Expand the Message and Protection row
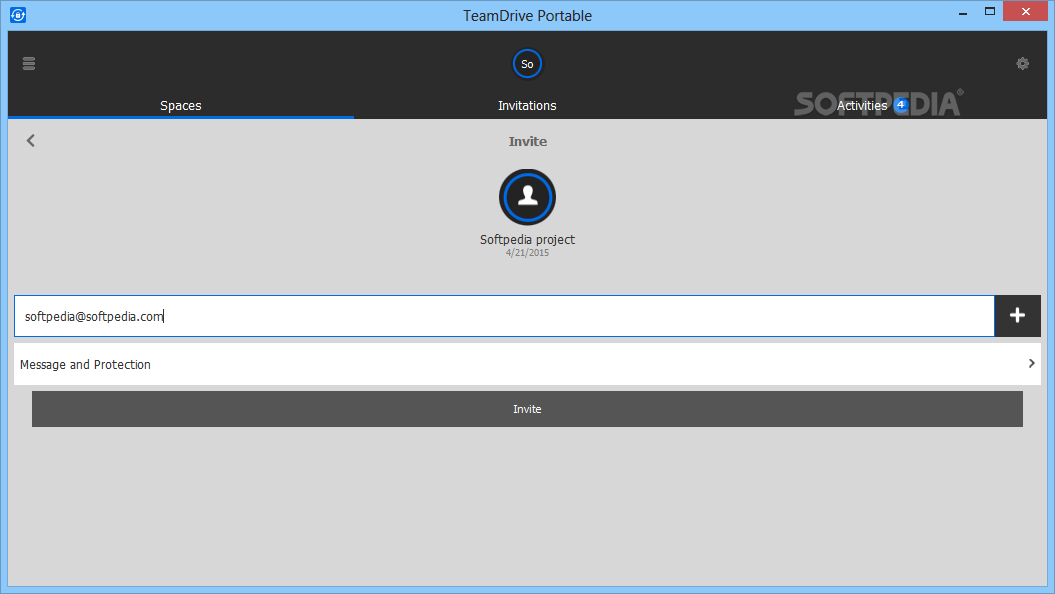 (x=528, y=365)
